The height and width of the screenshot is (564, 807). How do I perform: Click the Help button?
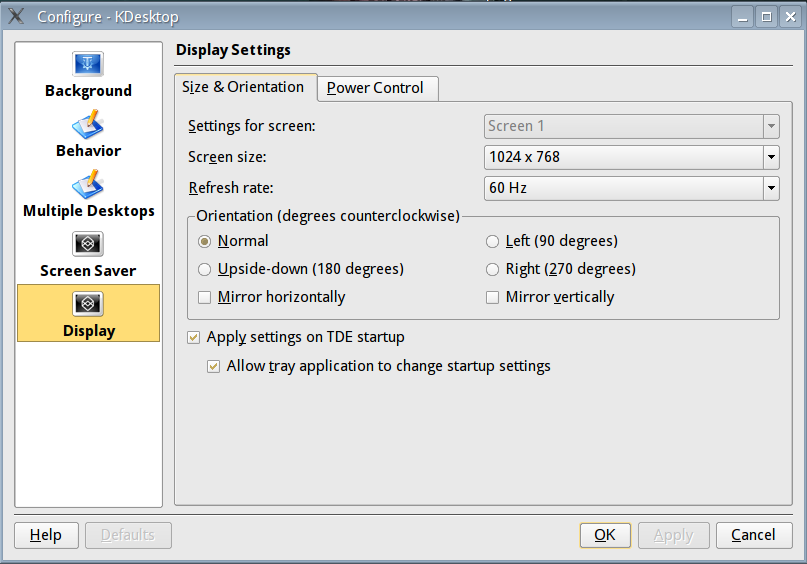[x=46, y=535]
